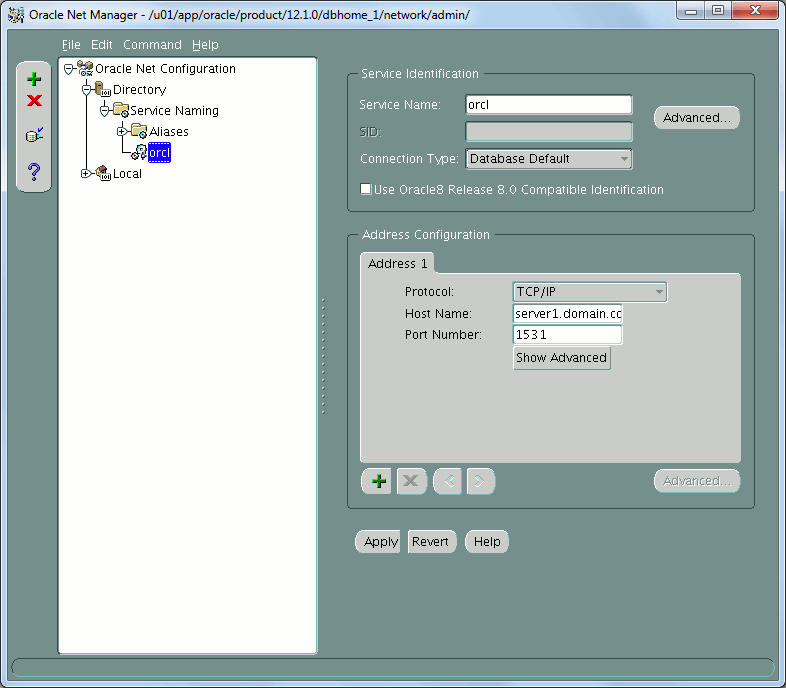Collapse the Directory tree node
786x688 pixels.
point(87,90)
